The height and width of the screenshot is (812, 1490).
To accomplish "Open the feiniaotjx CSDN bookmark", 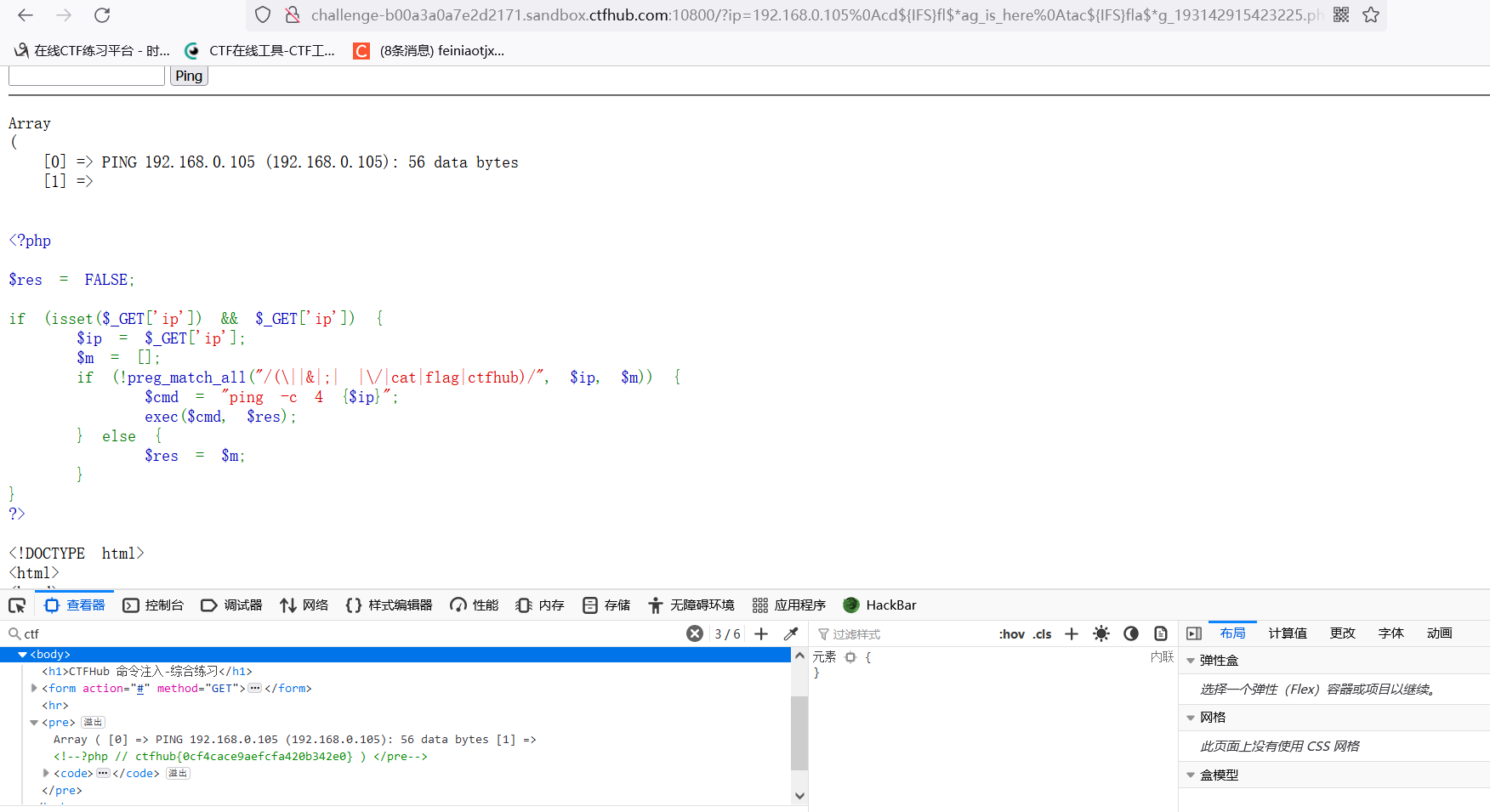I will tap(429, 51).
